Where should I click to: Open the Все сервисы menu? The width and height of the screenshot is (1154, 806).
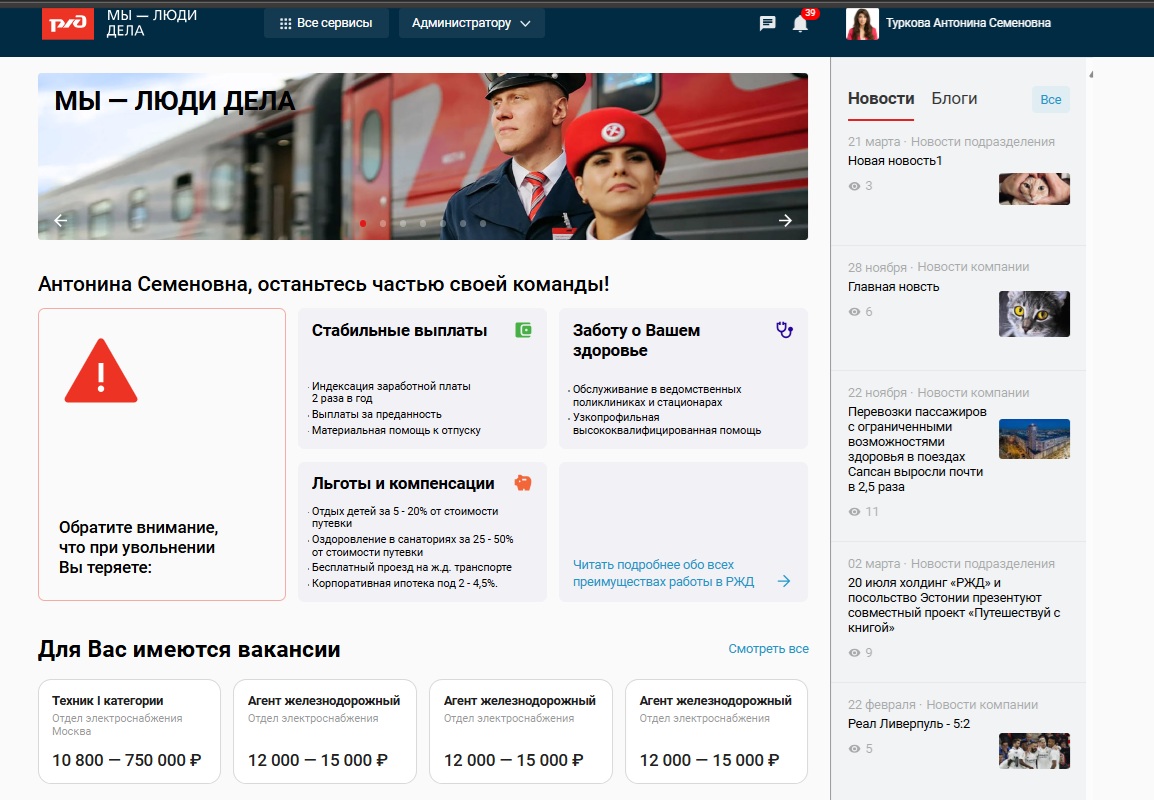326,23
